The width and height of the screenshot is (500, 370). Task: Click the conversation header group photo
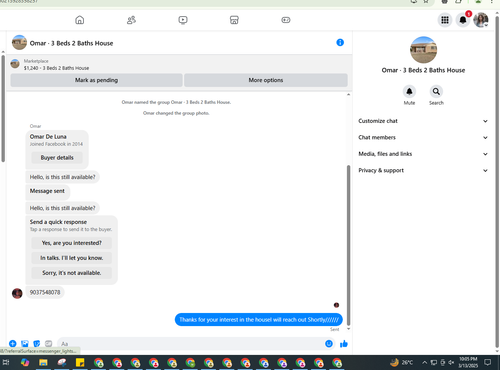point(19,43)
